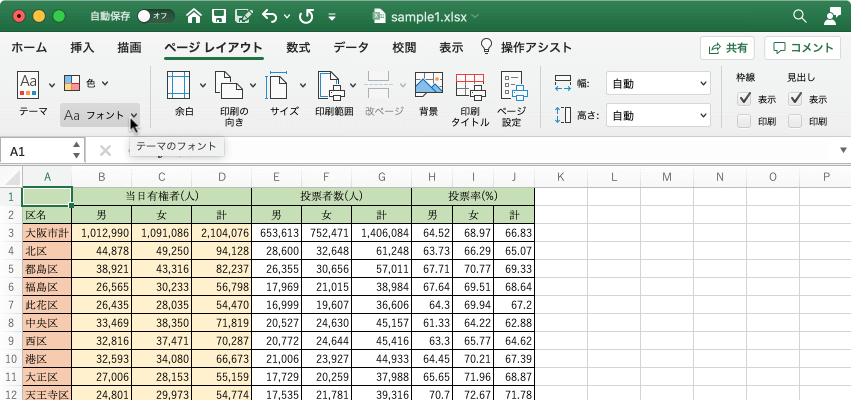Click the formula bar cancel X button
851x400 pixels.
point(105,151)
